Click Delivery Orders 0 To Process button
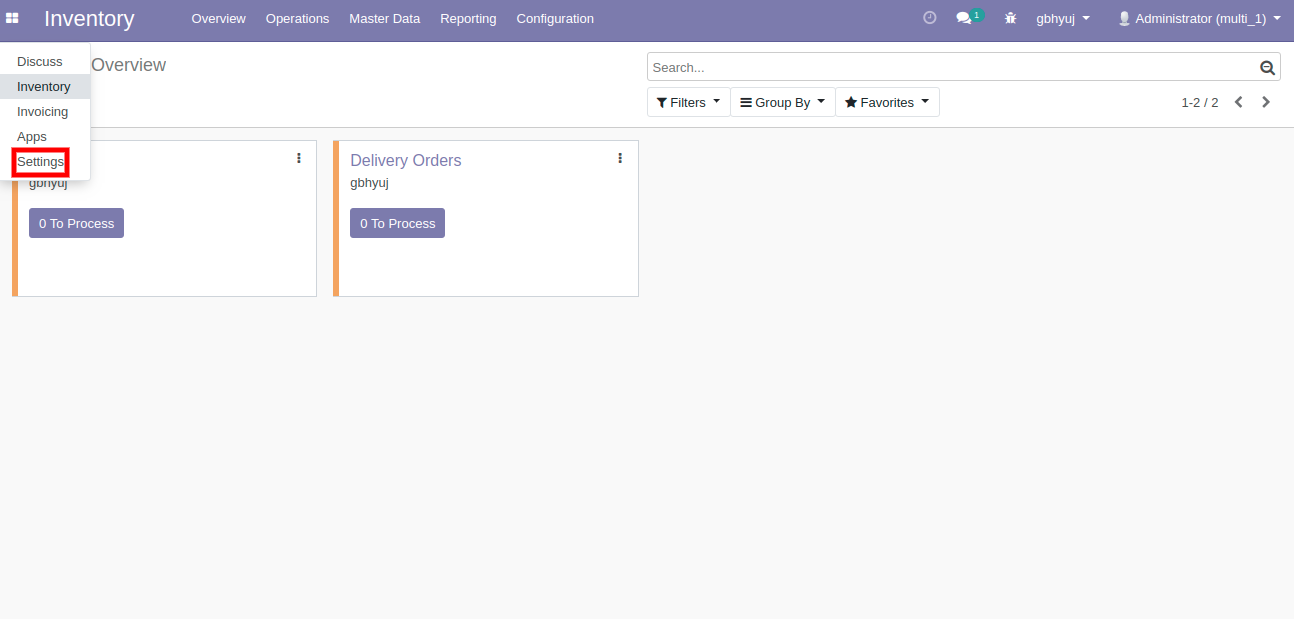The height and width of the screenshot is (619, 1294). click(397, 223)
